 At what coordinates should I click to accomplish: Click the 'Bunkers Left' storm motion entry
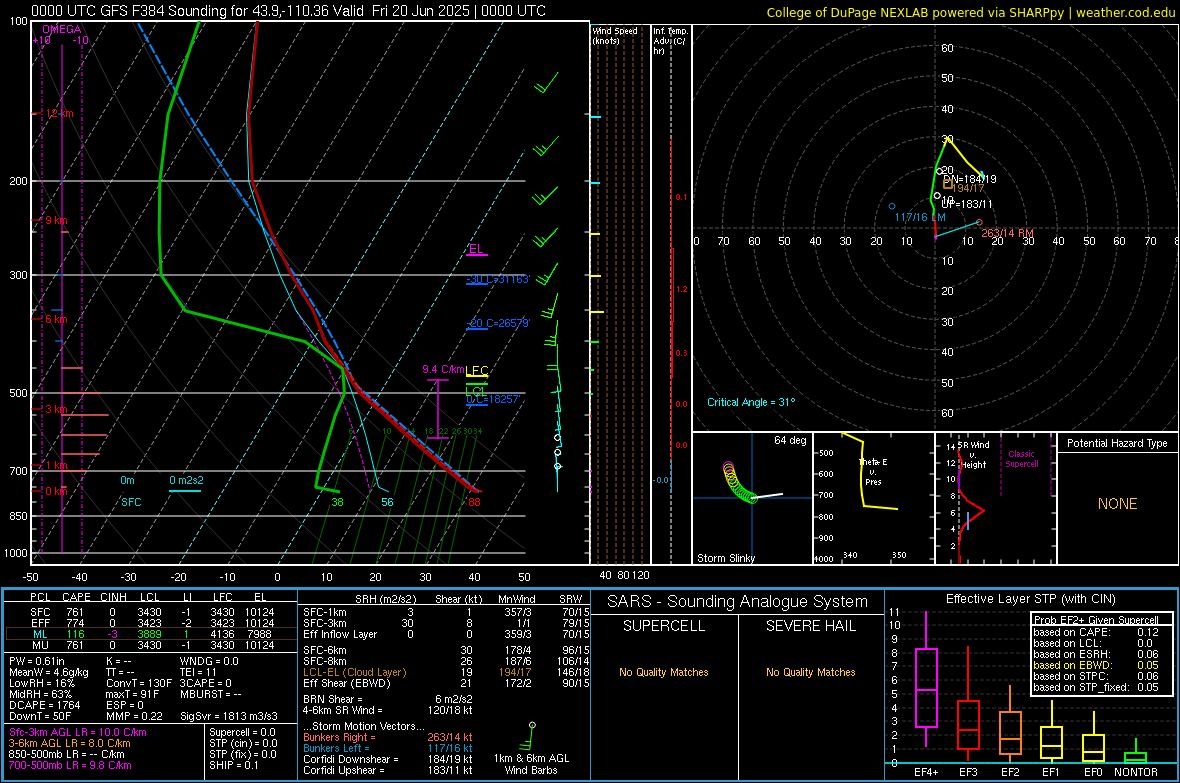(388, 748)
